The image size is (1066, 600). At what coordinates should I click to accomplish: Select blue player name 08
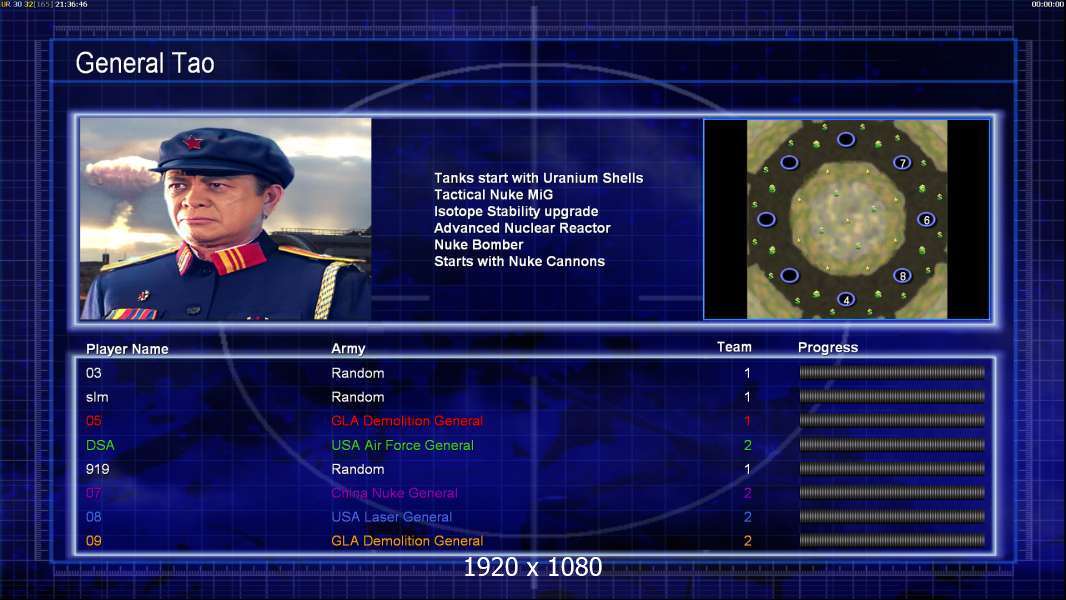94,516
